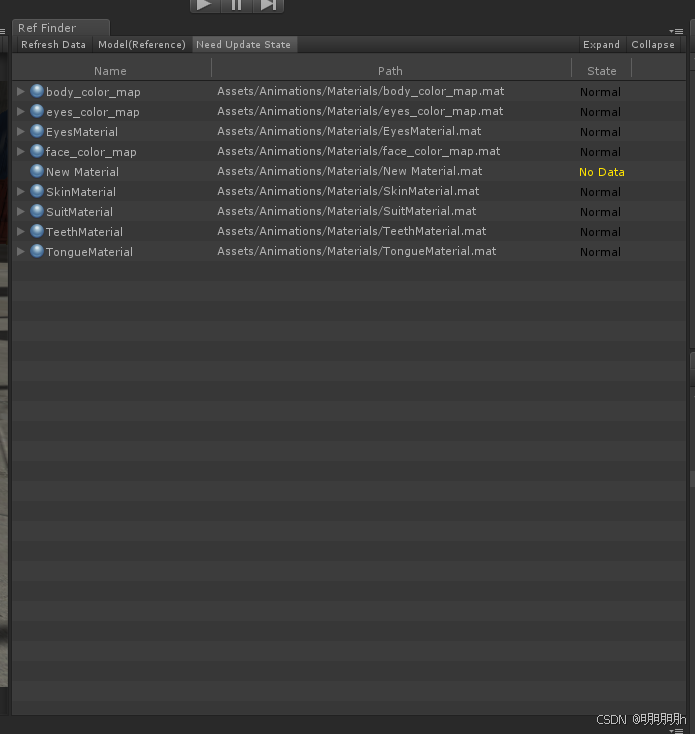Click the State column header
The image size is (695, 734).
click(602, 71)
